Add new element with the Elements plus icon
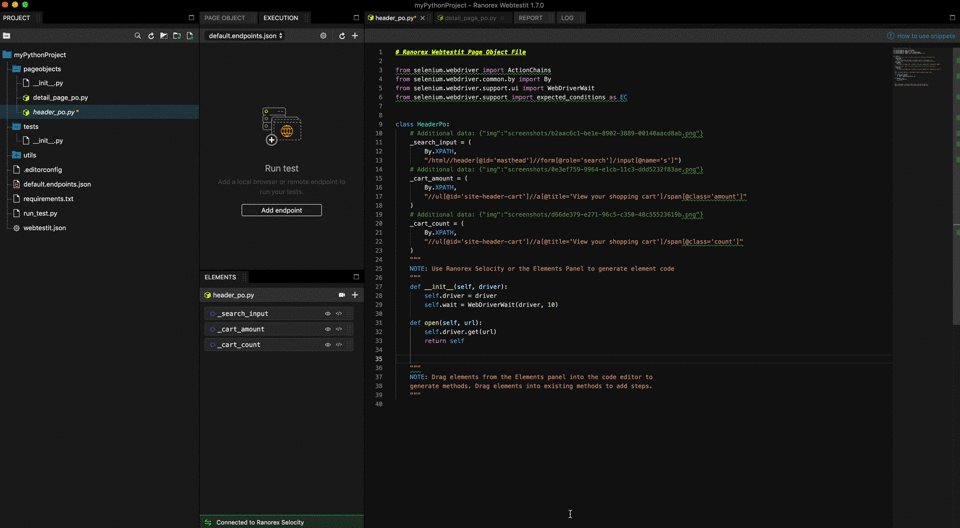960x528 pixels. 354,295
